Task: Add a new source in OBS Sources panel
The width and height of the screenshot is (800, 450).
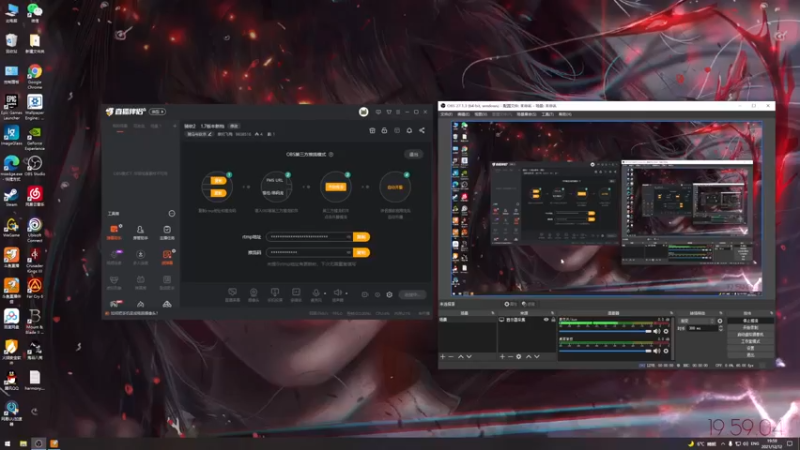Action: click(502, 357)
